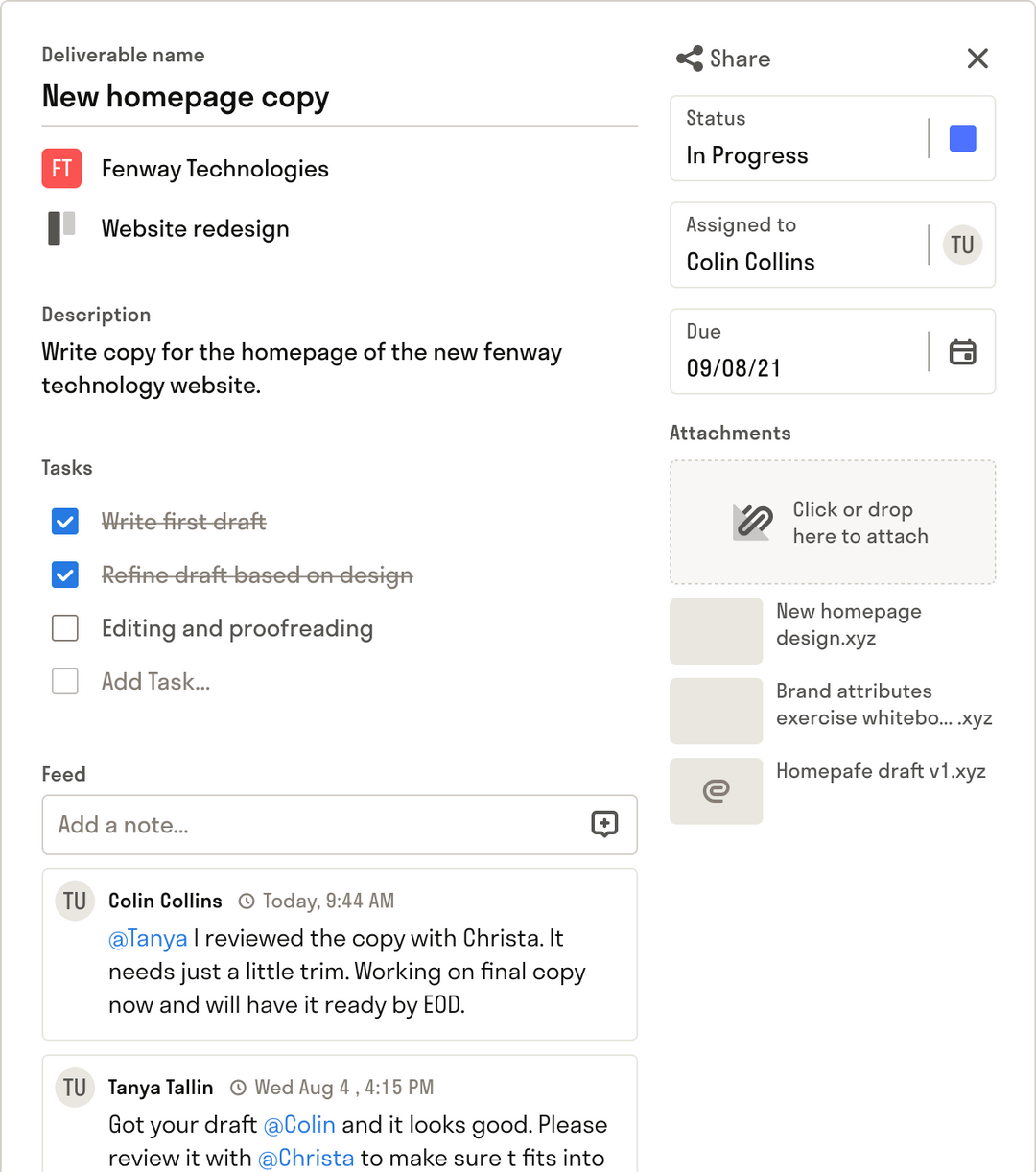Click the Share icon
This screenshot has height=1172, width=1036.
point(687,58)
